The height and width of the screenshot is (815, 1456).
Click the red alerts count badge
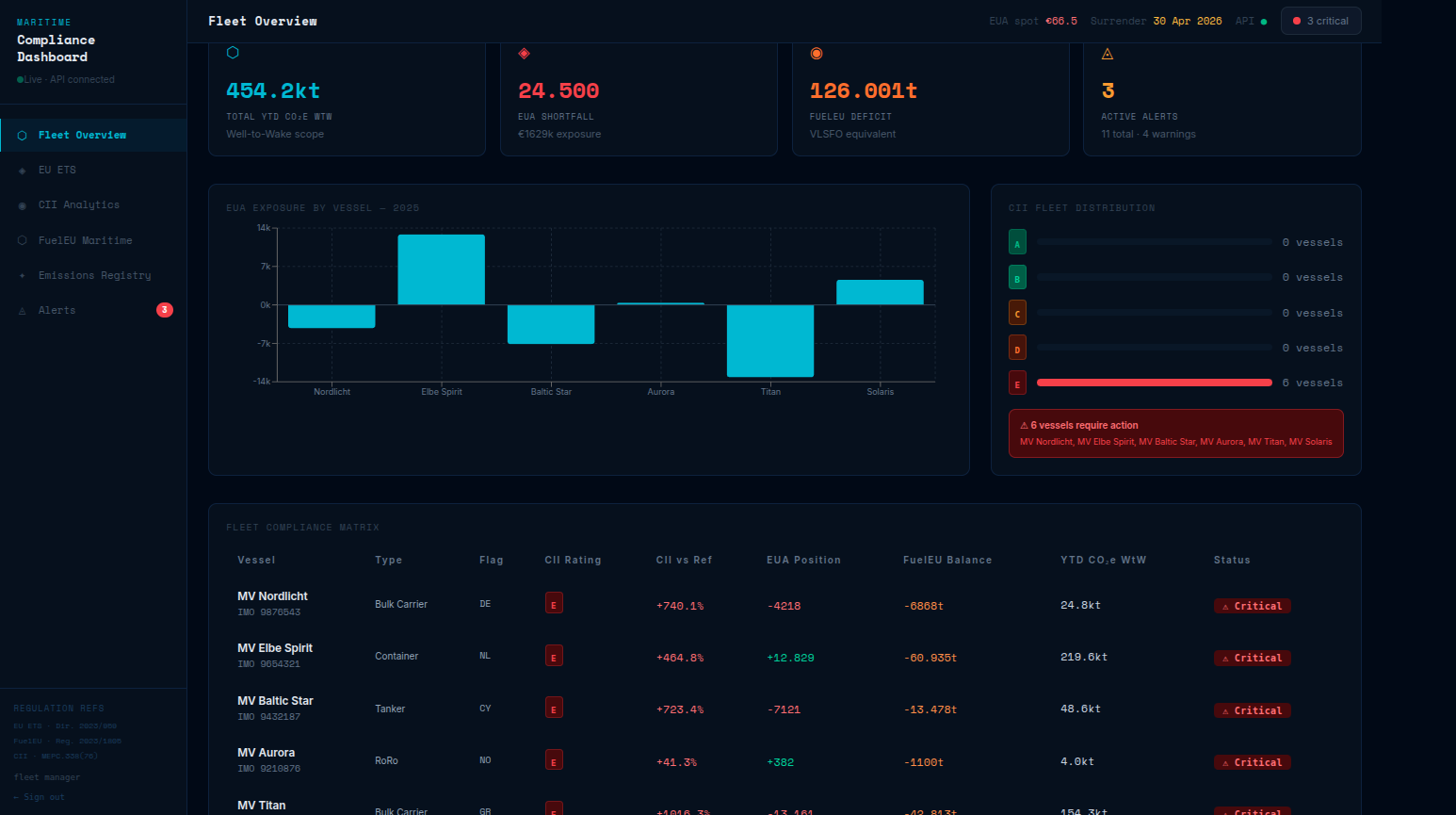pos(164,310)
